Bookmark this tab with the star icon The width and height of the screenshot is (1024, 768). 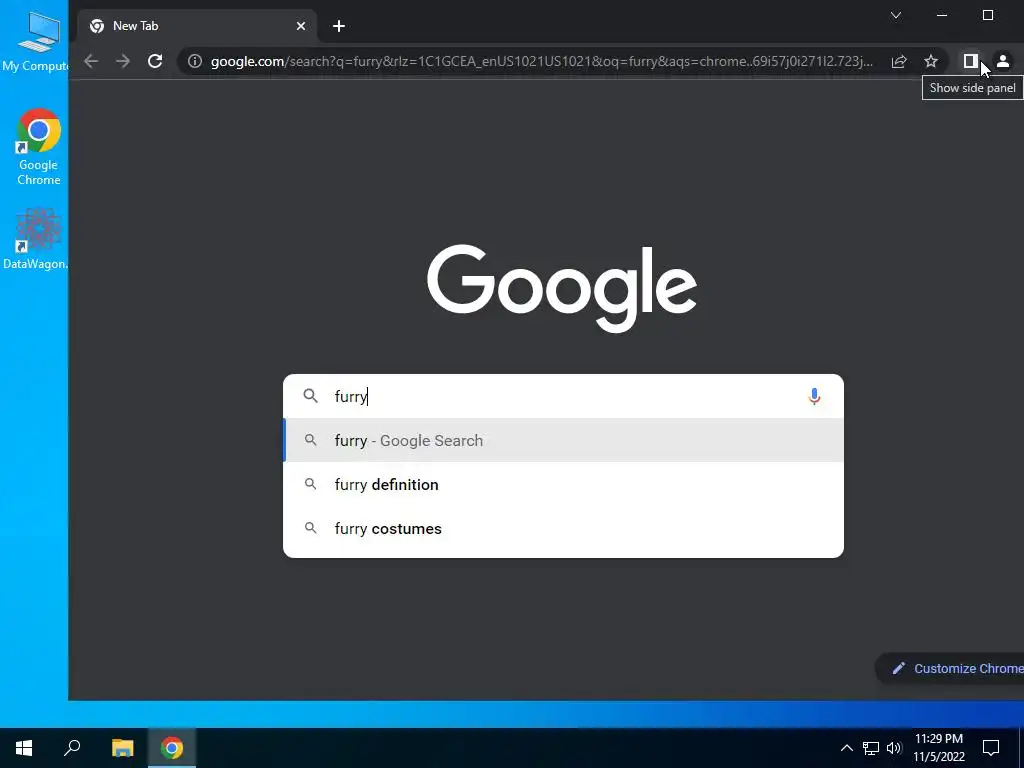931,61
